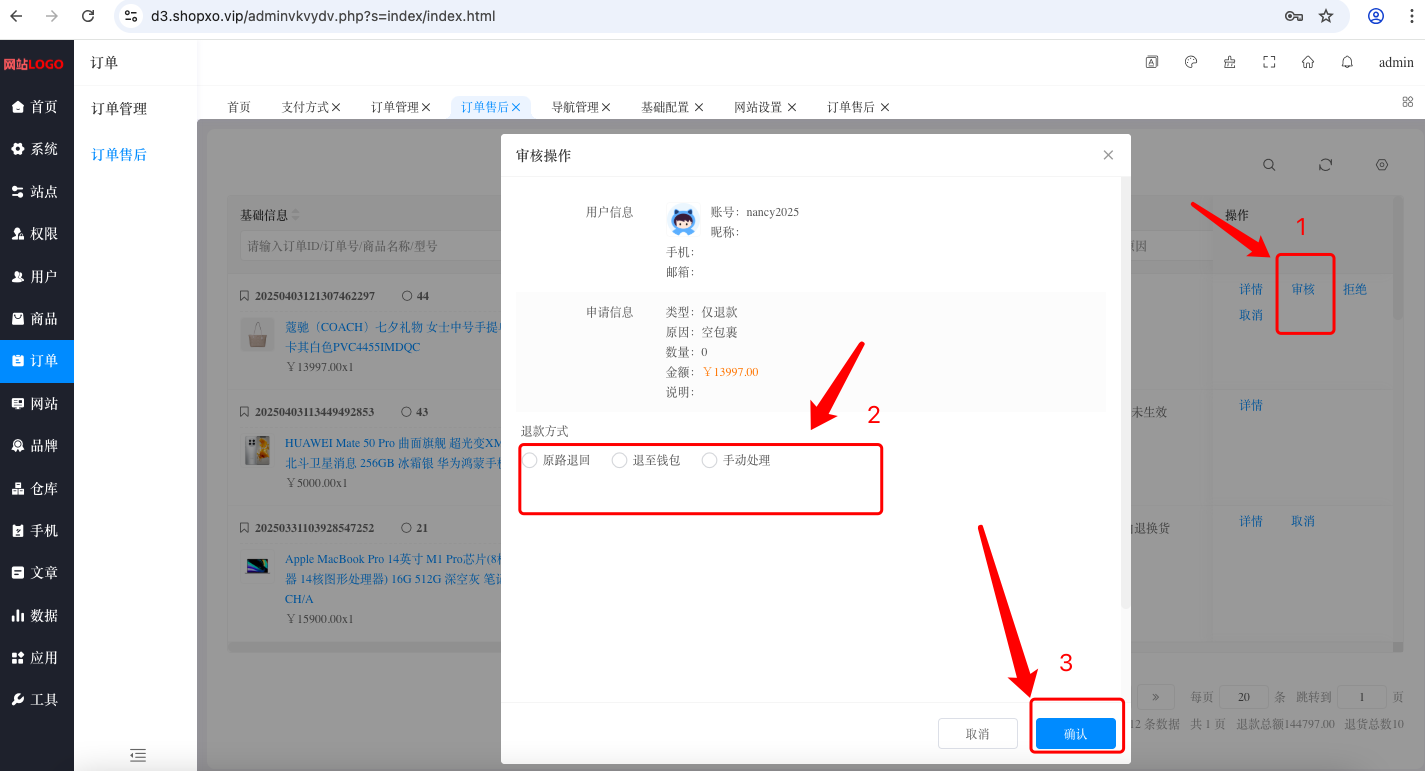Select the 原路退回 refund option
Screen dimensions: 1425x771
coord(556,460)
